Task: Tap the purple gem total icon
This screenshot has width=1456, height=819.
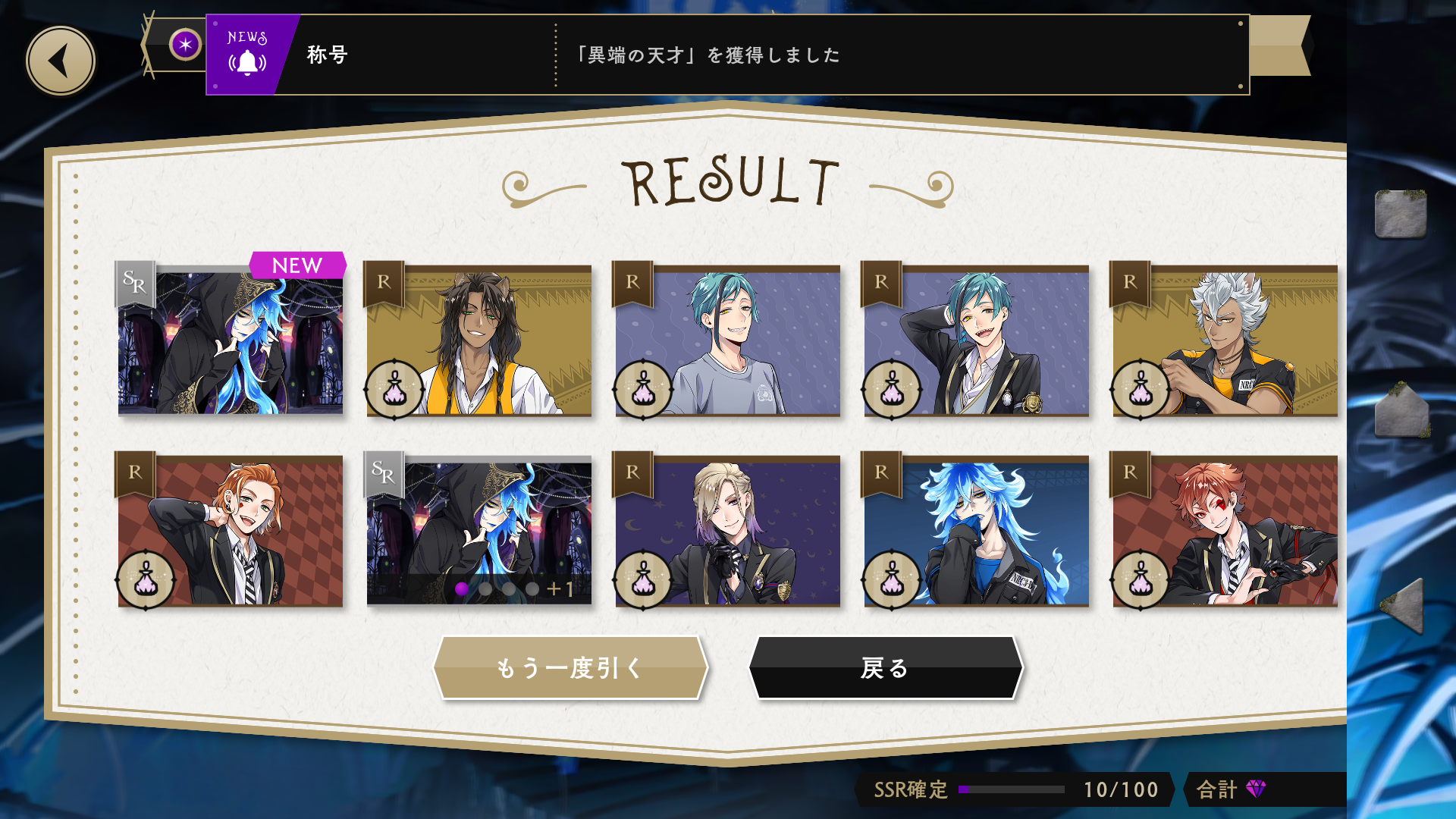Action: tap(1256, 789)
